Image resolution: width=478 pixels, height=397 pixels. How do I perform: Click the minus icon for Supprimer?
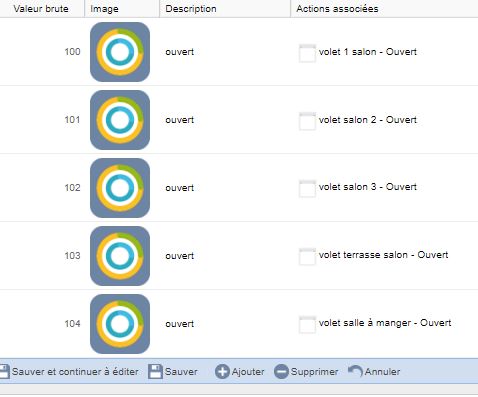point(281,372)
